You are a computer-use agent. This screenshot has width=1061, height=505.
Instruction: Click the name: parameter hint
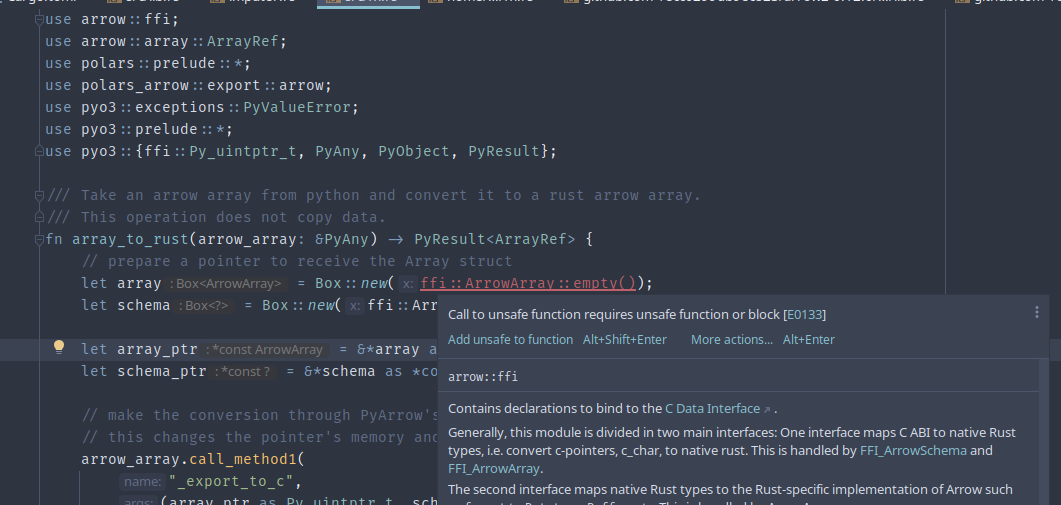click(x=143, y=482)
